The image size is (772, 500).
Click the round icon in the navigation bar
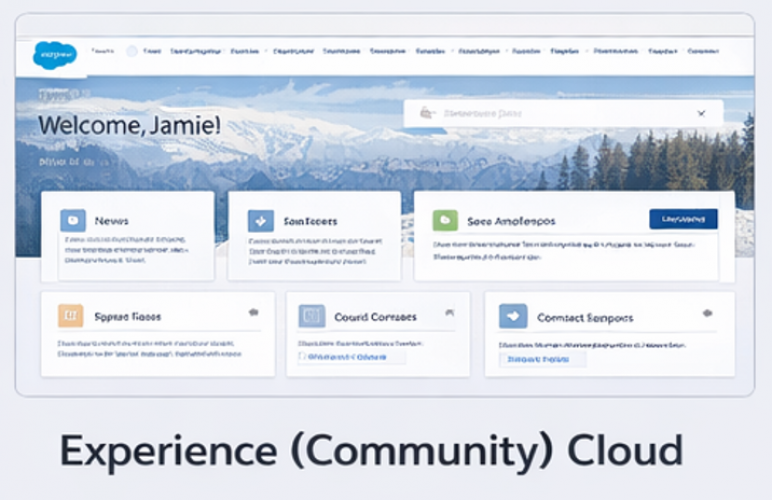131,51
